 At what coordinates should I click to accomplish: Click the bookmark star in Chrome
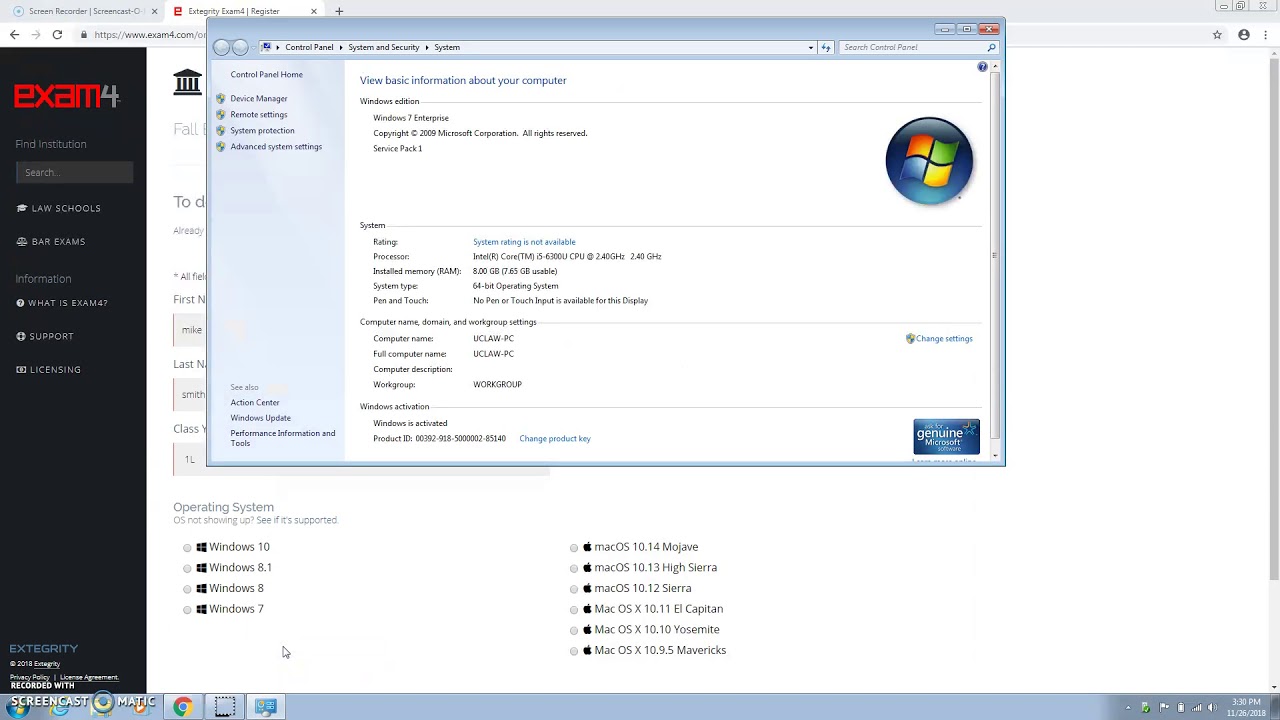(x=1217, y=34)
